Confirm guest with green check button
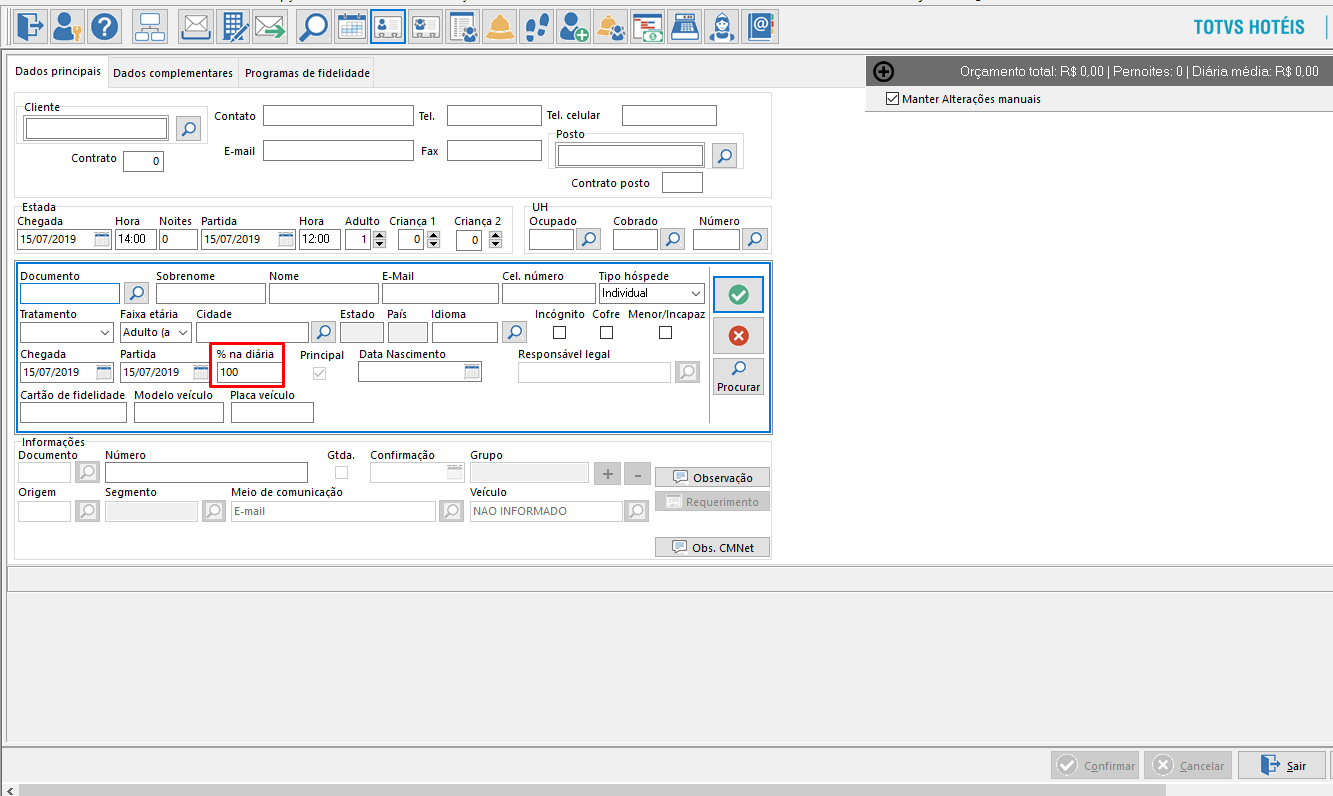The image size is (1333, 796). pyautogui.click(x=738, y=294)
